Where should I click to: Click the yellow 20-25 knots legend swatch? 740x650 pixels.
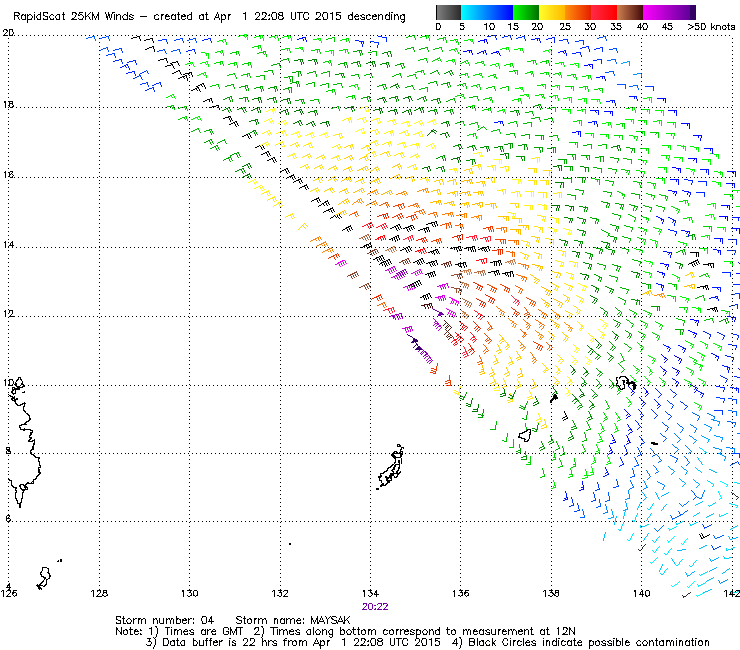(x=552, y=12)
